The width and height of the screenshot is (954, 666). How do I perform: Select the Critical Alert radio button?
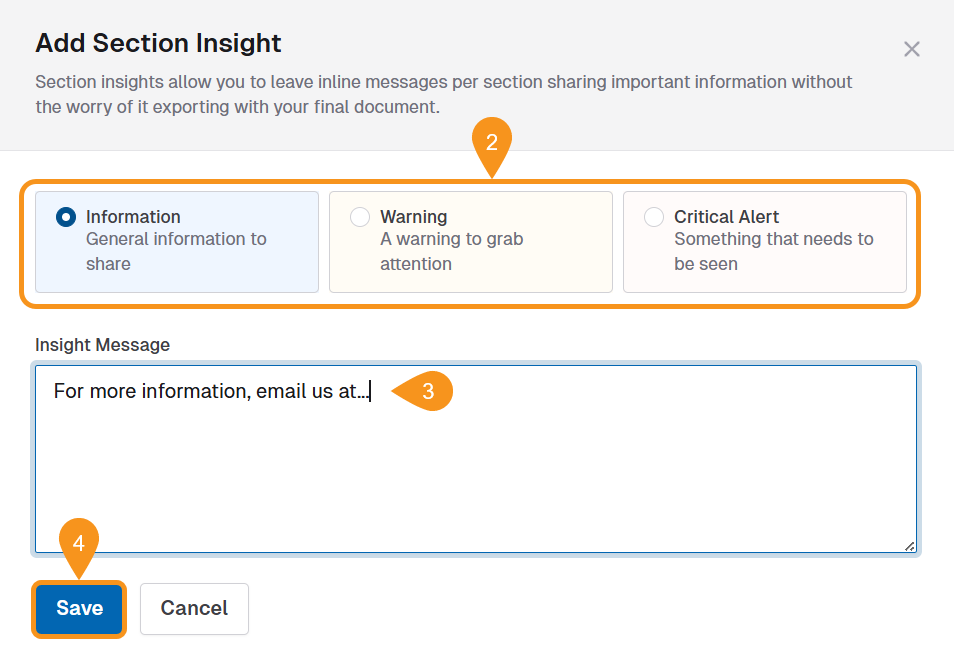654,216
